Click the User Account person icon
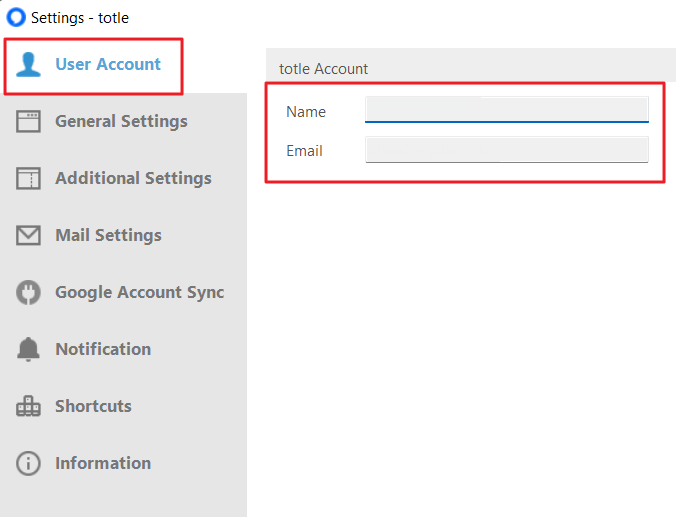The height and width of the screenshot is (517, 676). pos(28,65)
